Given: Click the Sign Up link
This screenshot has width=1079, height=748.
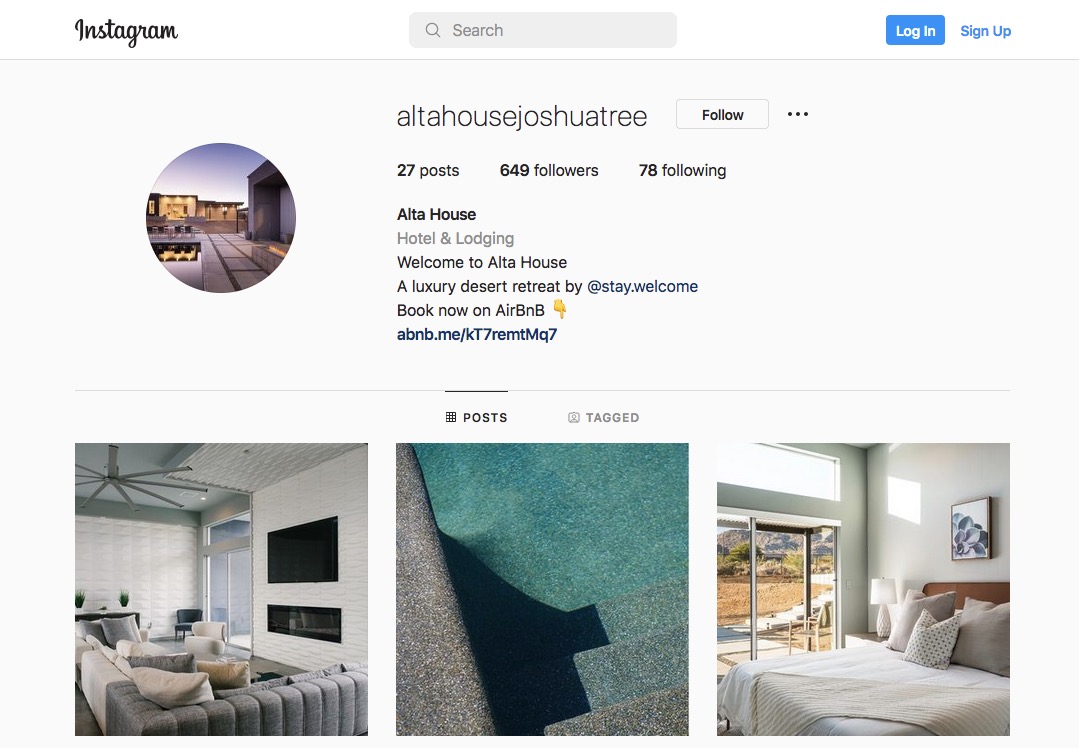Looking at the screenshot, I should pos(985,31).
